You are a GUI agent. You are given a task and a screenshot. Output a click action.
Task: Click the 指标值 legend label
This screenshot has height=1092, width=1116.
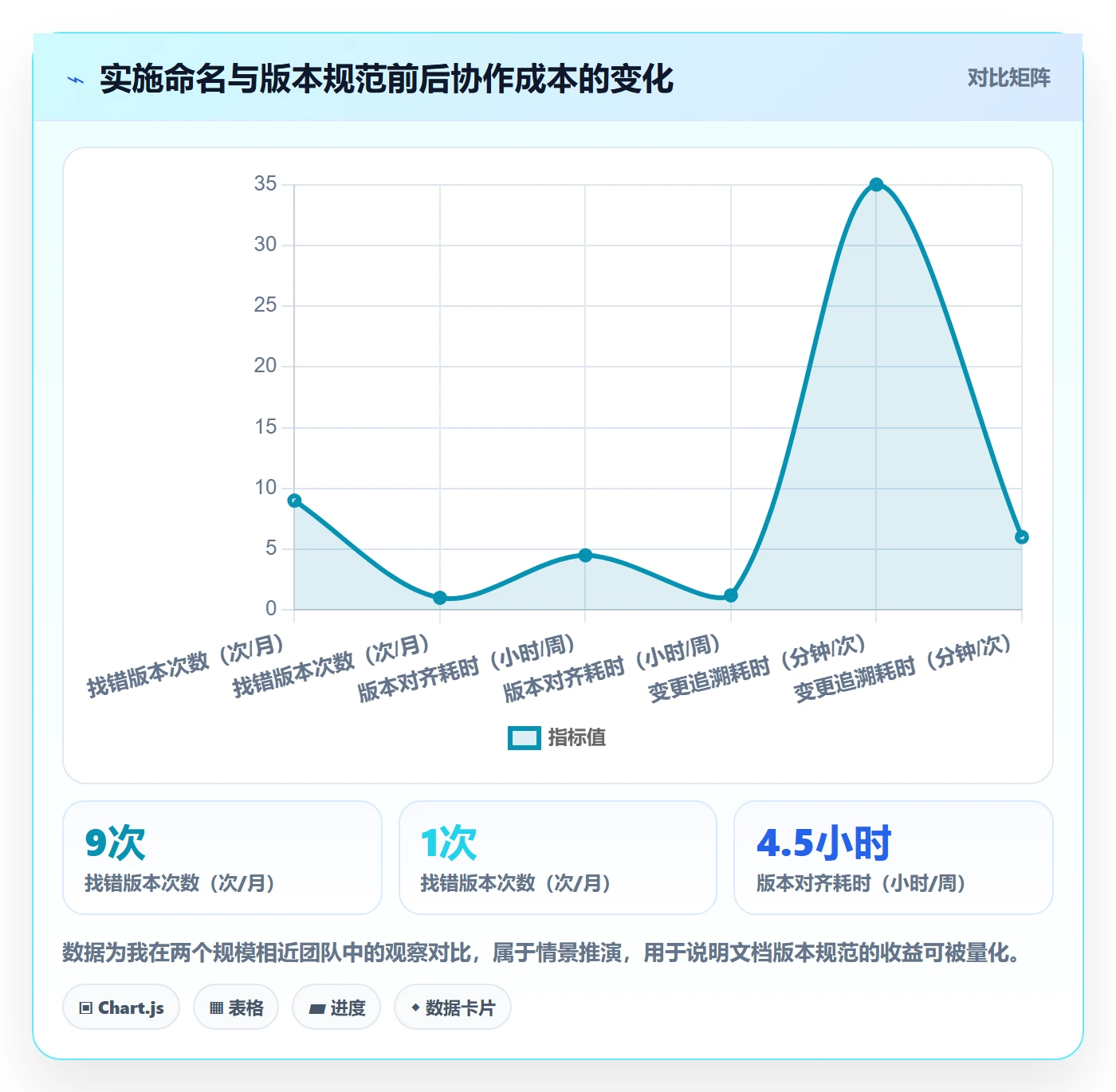tap(577, 738)
